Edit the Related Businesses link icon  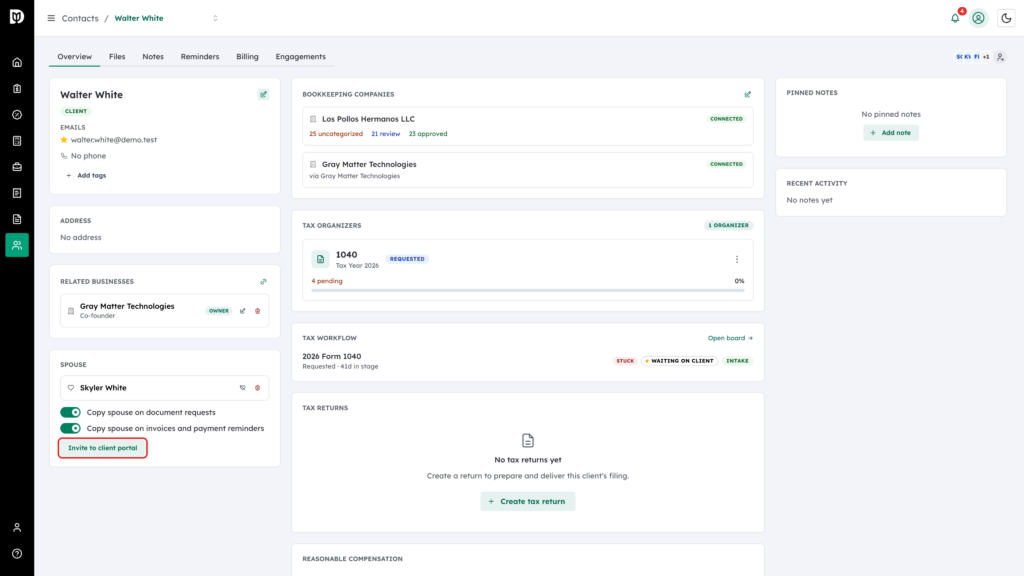coord(263,281)
